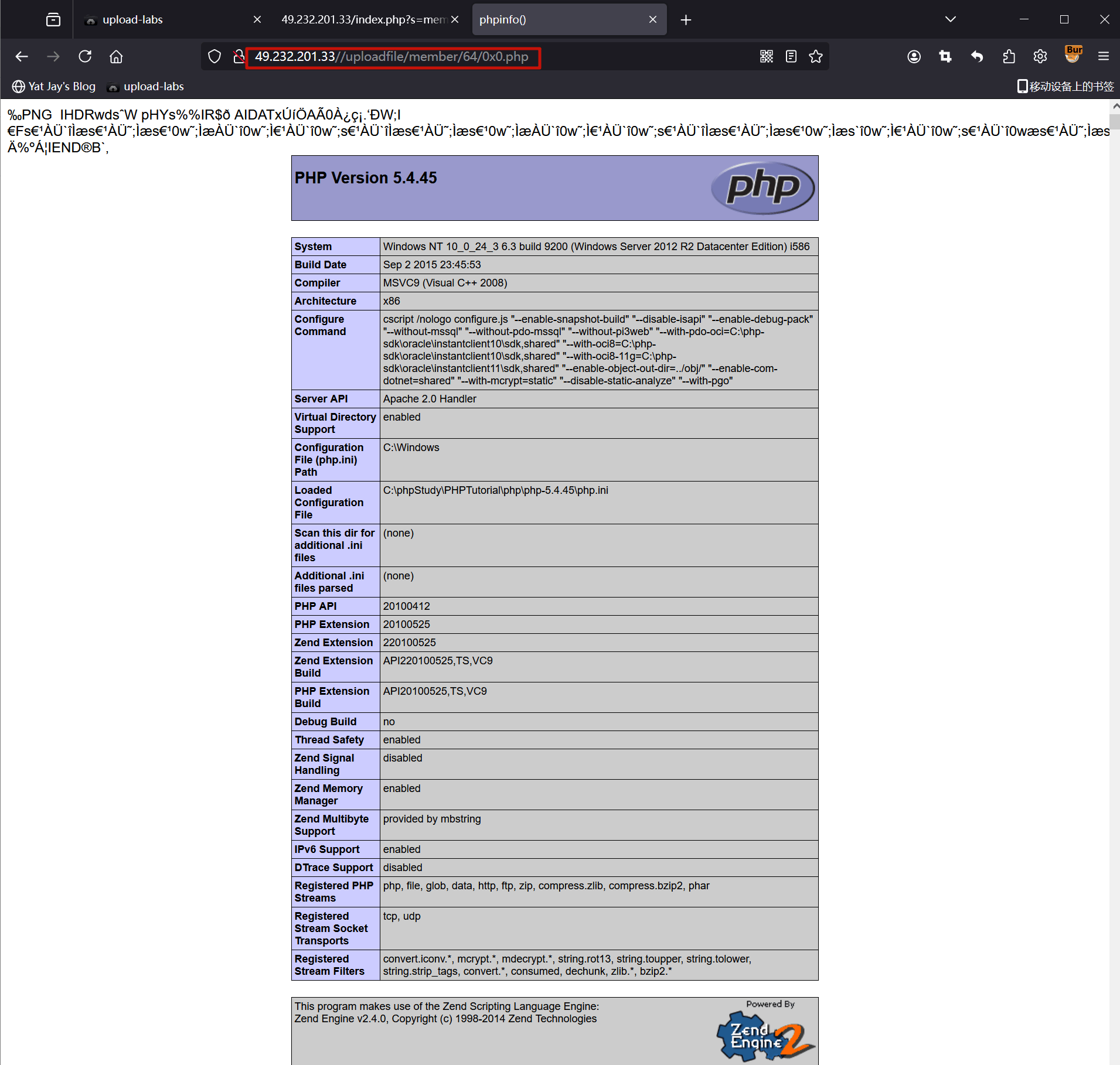This screenshot has width=1120, height=1065.
Task: Click the vertical scrollbar up arrow
Action: (1115, 106)
